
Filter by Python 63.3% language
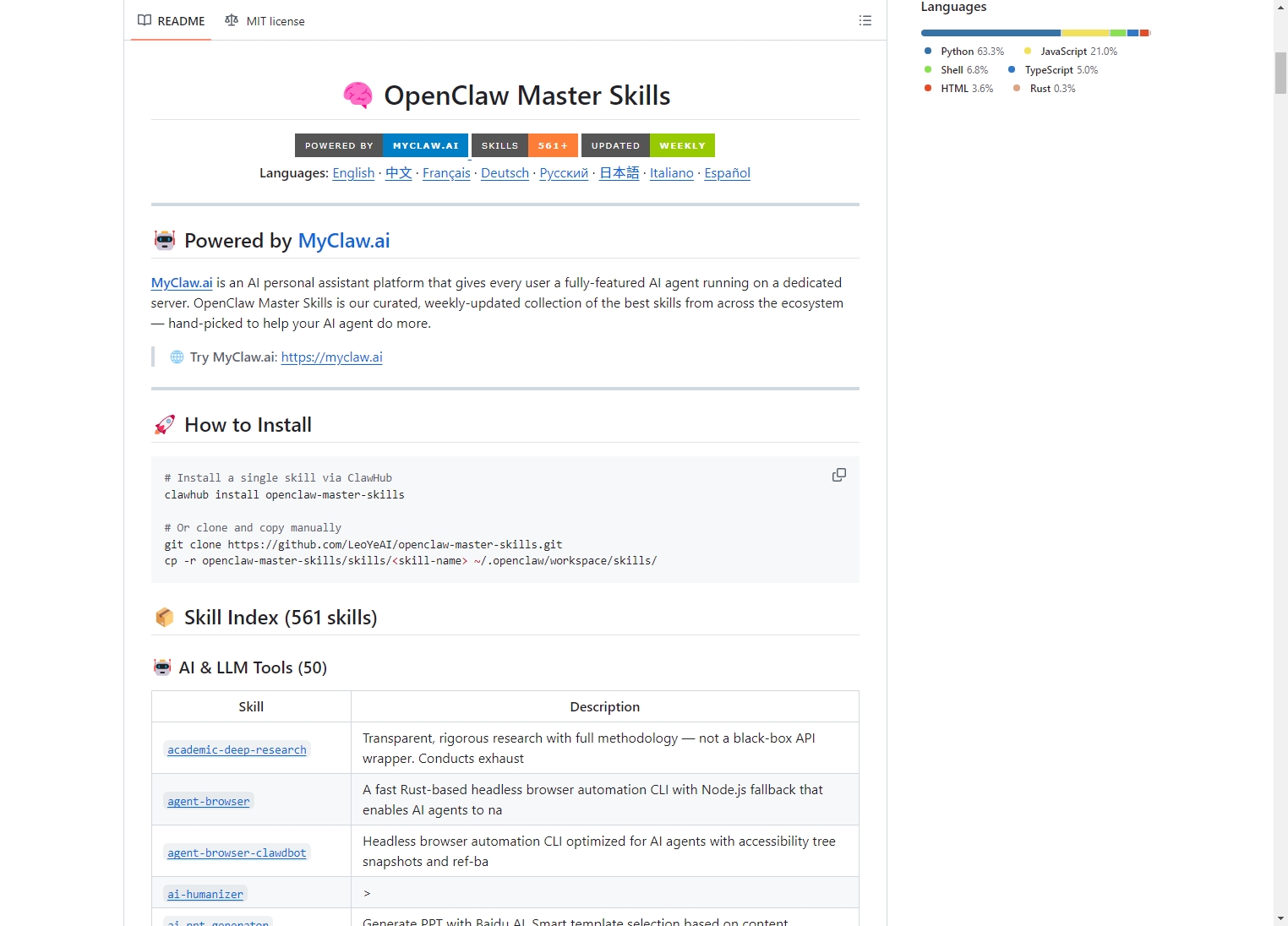(964, 52)
